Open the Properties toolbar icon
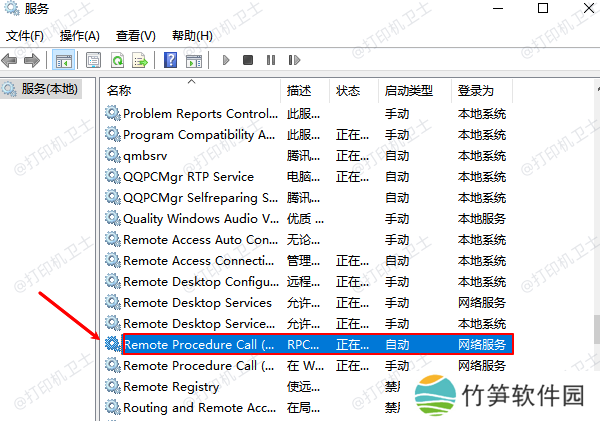Viewport: 600px width, 421px height. pyautogui.click(x=93, y=60)
